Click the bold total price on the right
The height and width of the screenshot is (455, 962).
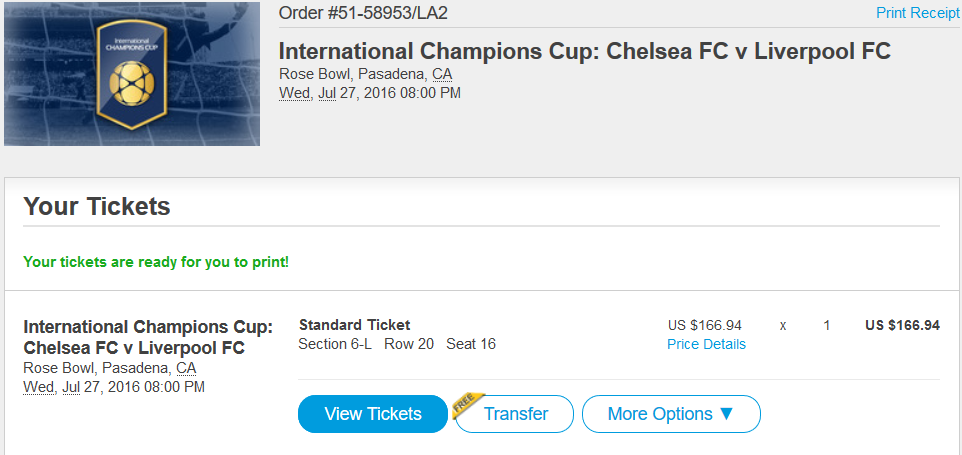tap(902, 325)
